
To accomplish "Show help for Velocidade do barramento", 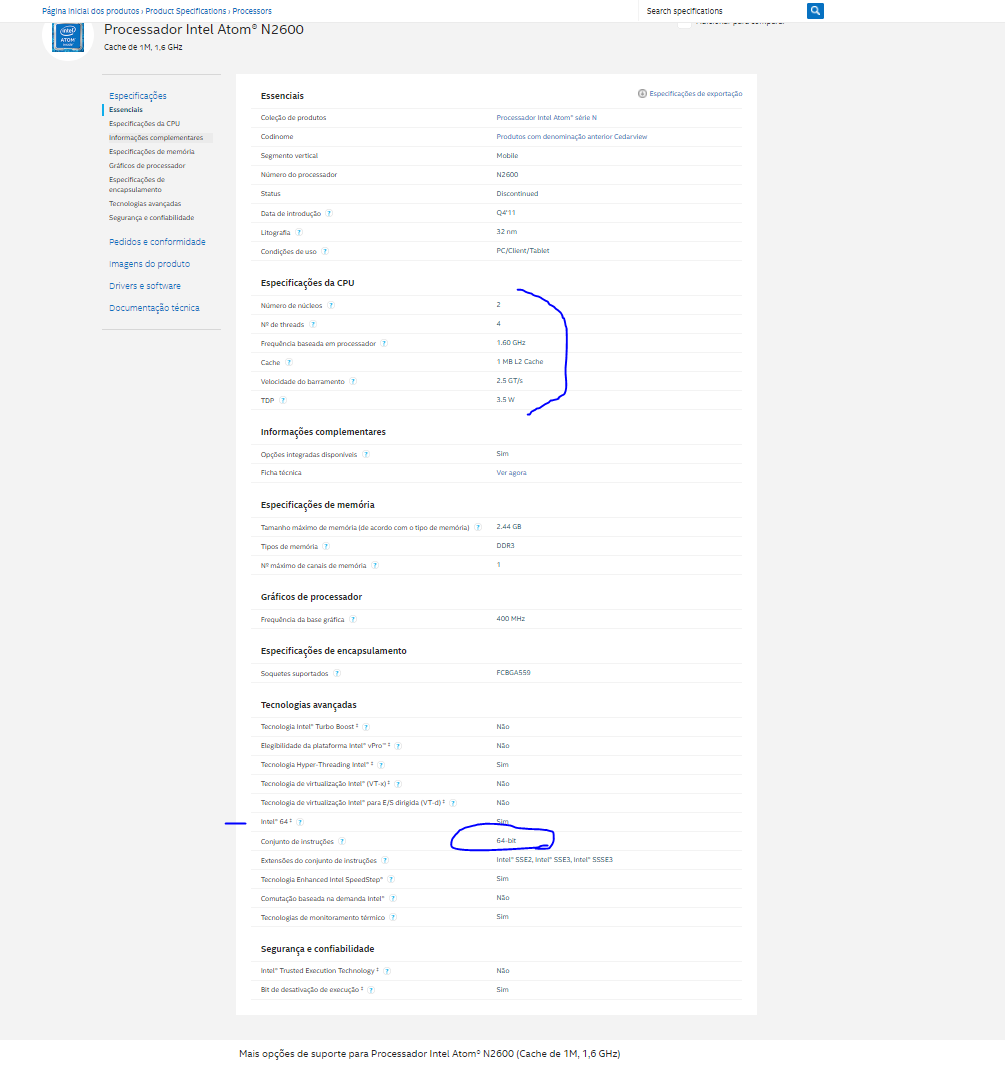I will tap(353, 382).
